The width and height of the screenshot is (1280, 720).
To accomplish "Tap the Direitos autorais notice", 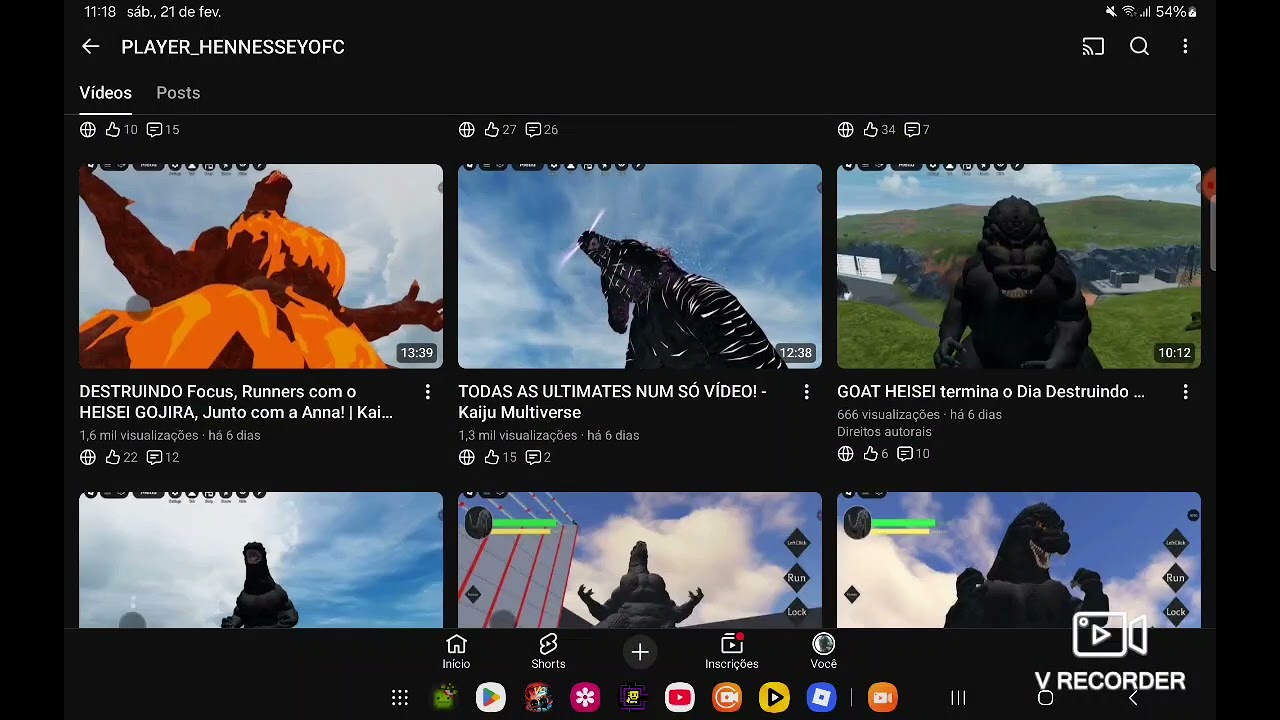I will [884, 432].
